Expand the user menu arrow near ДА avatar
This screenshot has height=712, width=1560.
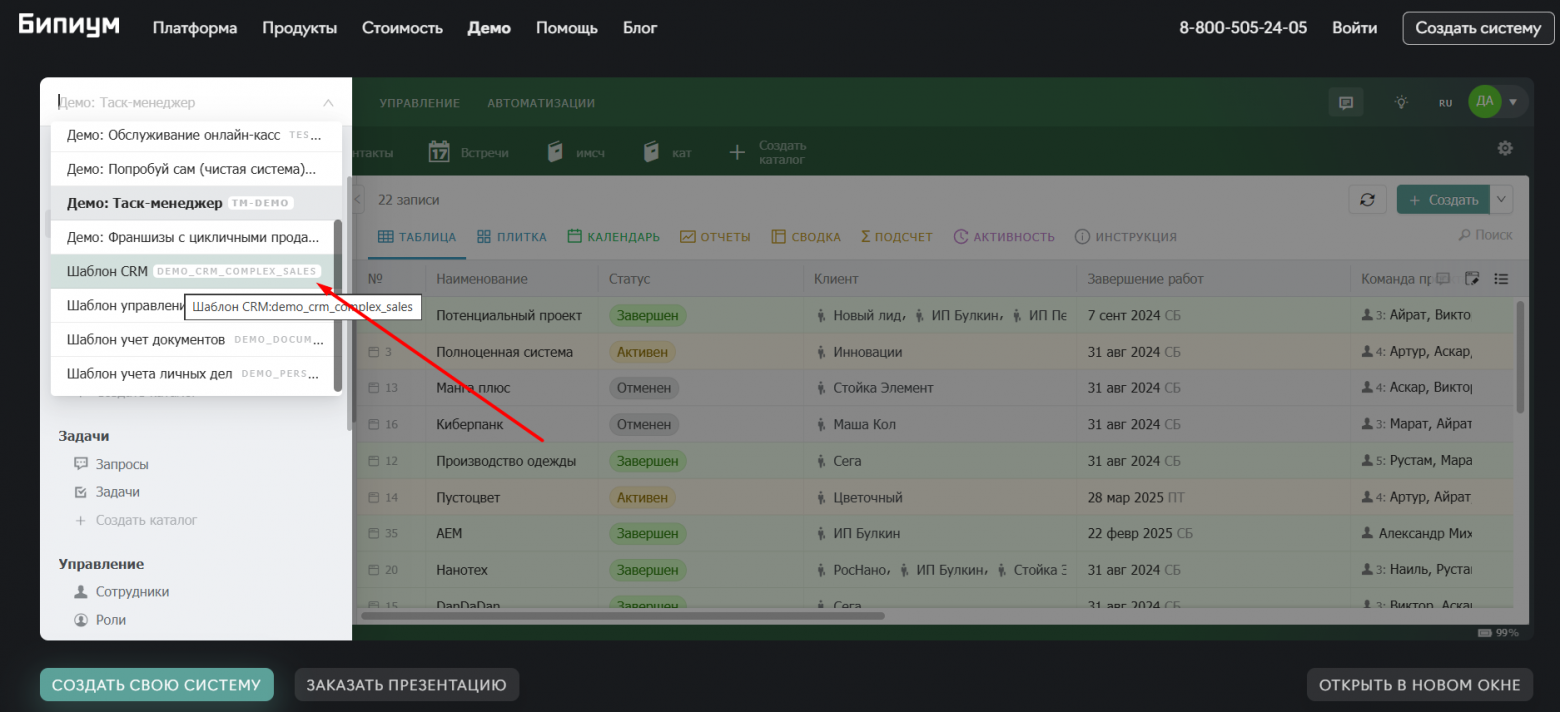pyautogui.click(x=1513, y=102)
